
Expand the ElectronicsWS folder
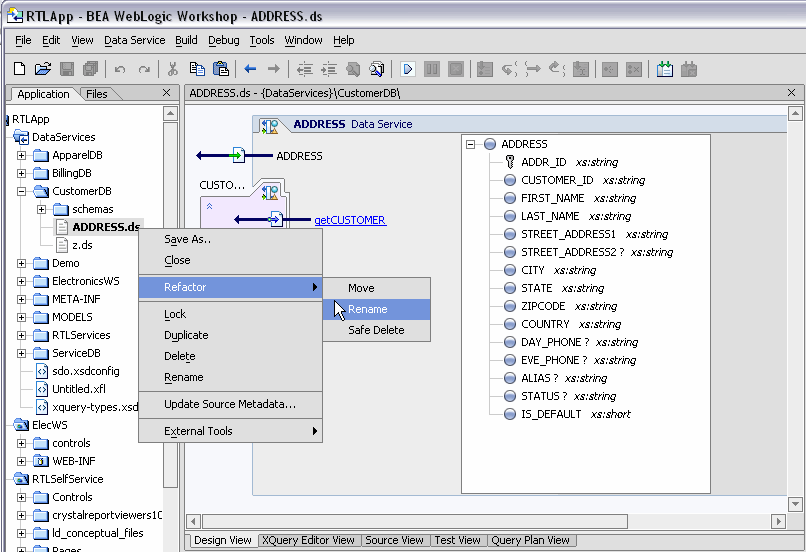point(21,281)
